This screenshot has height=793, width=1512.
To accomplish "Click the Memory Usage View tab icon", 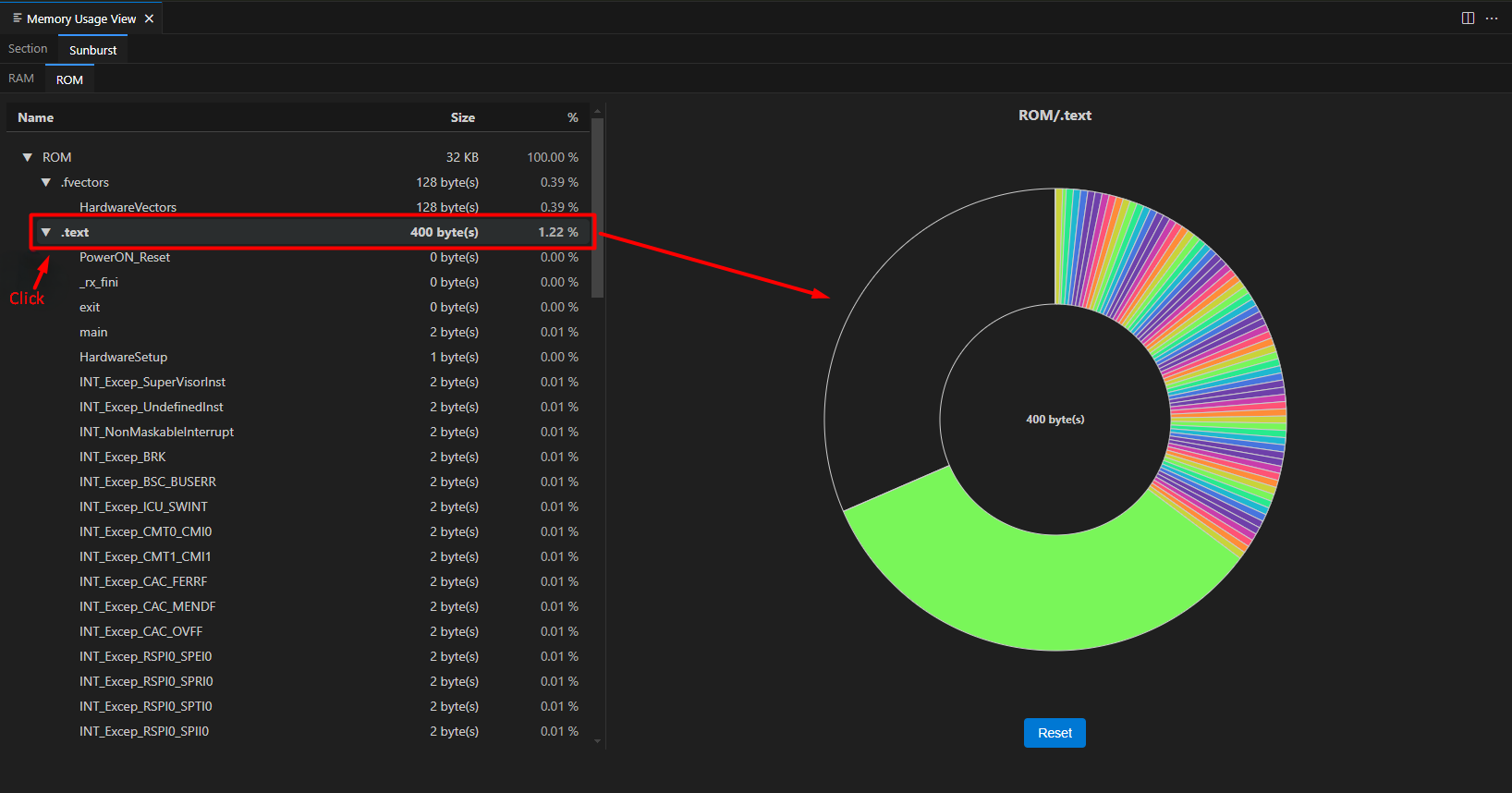I will 17,18.
